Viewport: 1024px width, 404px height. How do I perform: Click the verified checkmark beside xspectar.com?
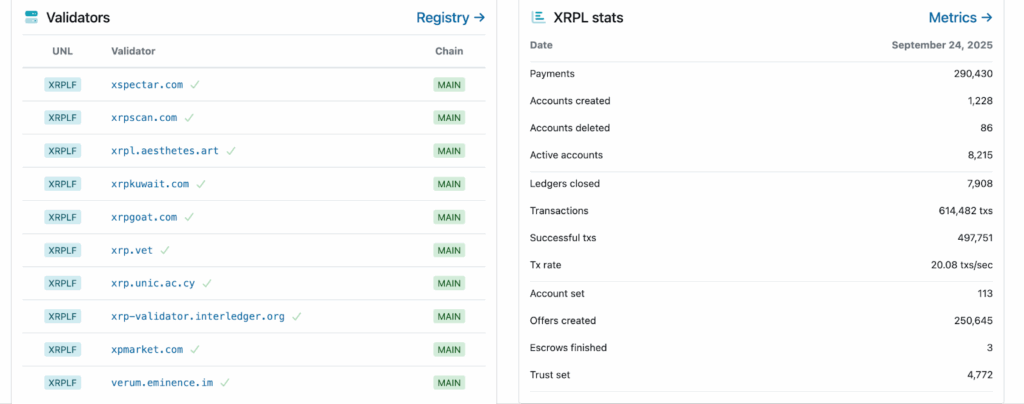point(195,85)
